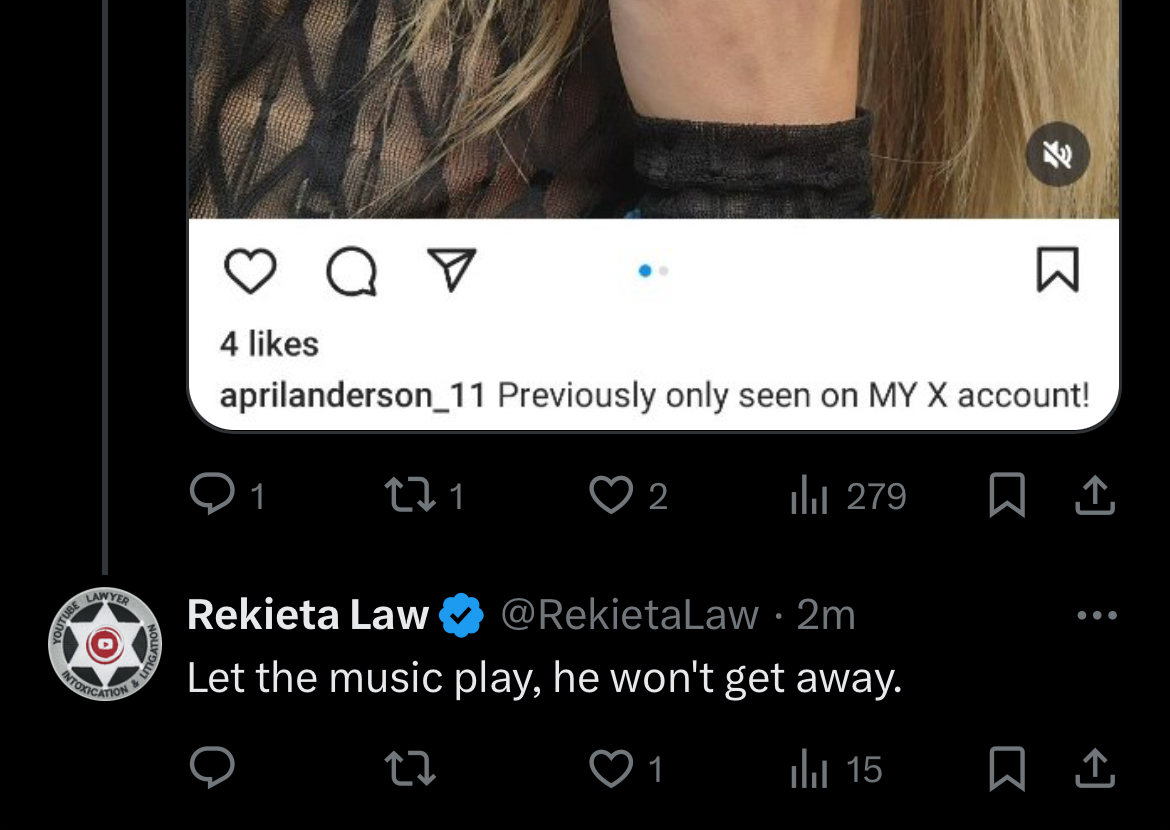1170x830 pixels.
Task: Open aprilanderson_11 profile from the caption
Action: click(352, 395)
